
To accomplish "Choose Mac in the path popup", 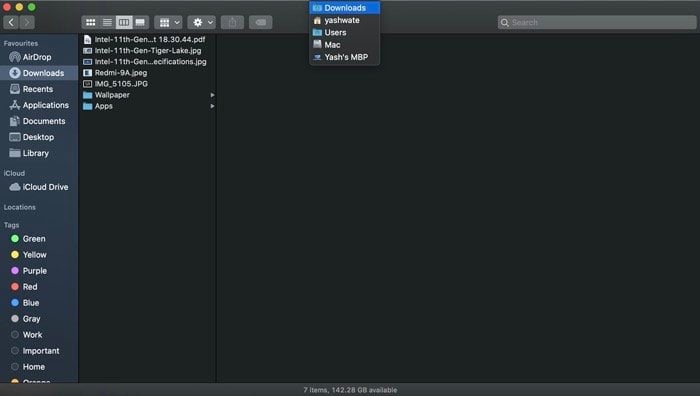I will click(345, 45).
